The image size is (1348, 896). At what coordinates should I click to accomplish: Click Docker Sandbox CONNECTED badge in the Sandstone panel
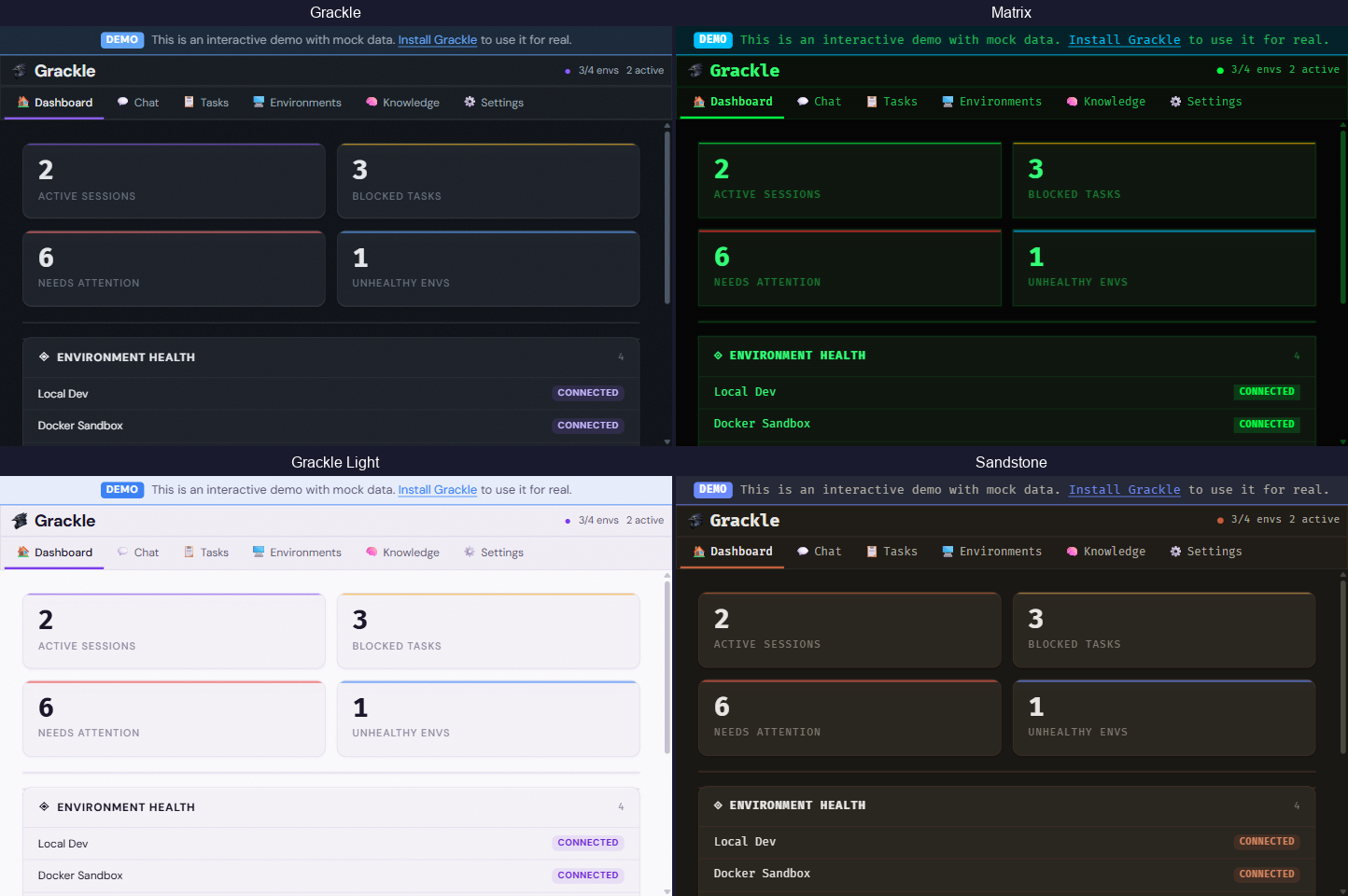(1267, 875)
